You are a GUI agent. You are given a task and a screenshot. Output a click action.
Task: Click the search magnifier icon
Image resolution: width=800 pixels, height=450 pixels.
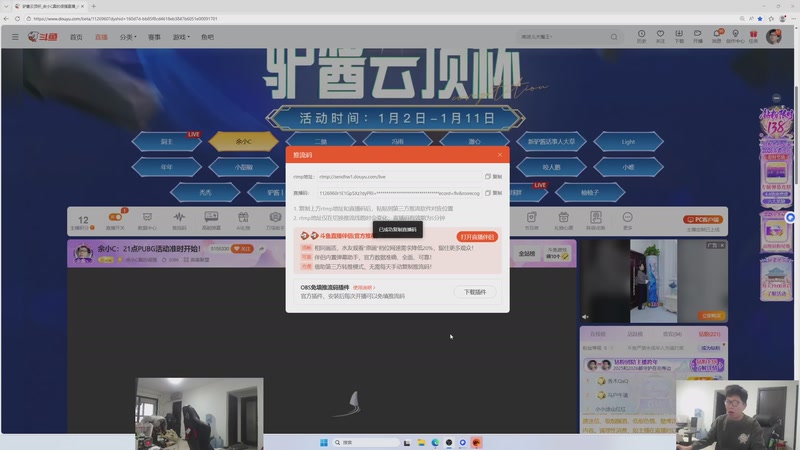(614, 37)
